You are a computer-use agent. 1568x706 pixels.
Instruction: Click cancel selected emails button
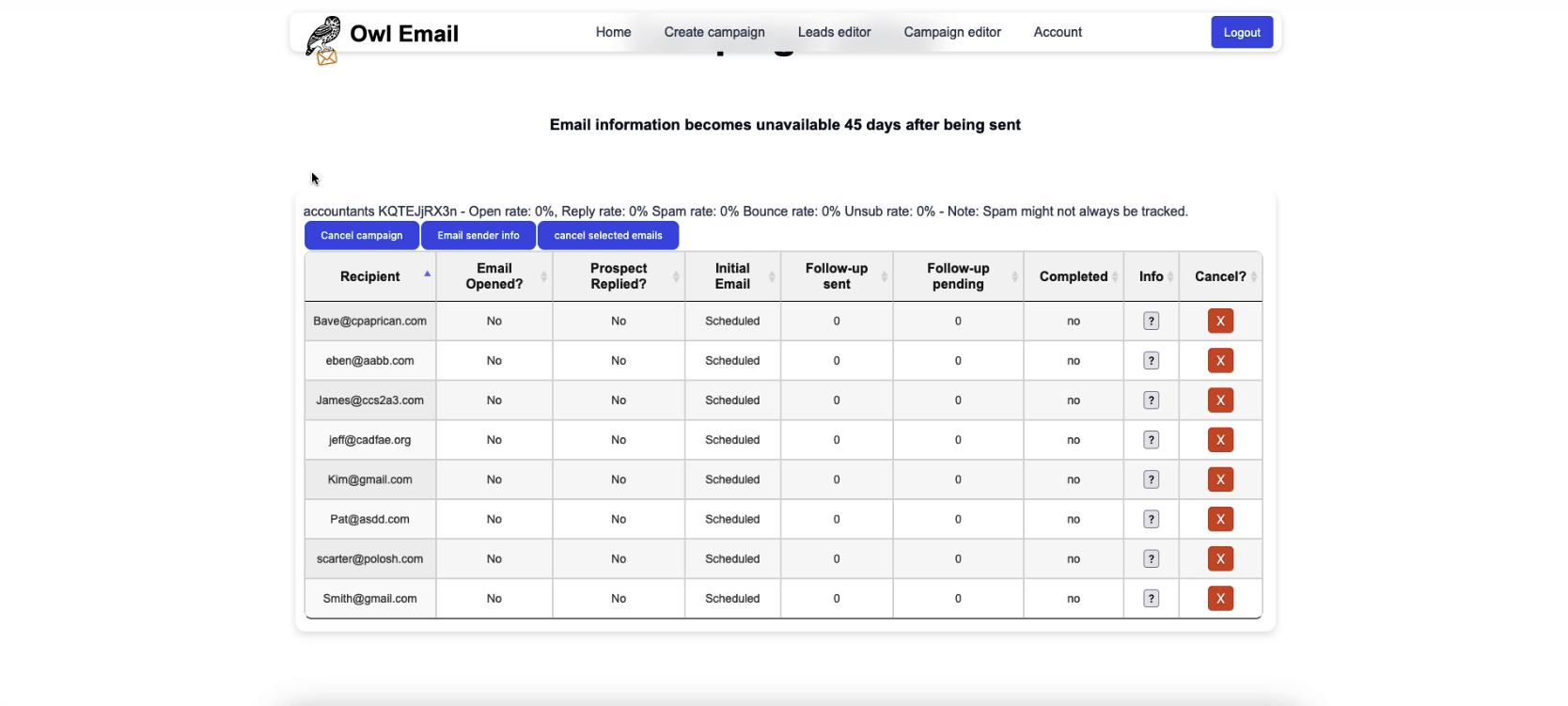click(608, 236)
